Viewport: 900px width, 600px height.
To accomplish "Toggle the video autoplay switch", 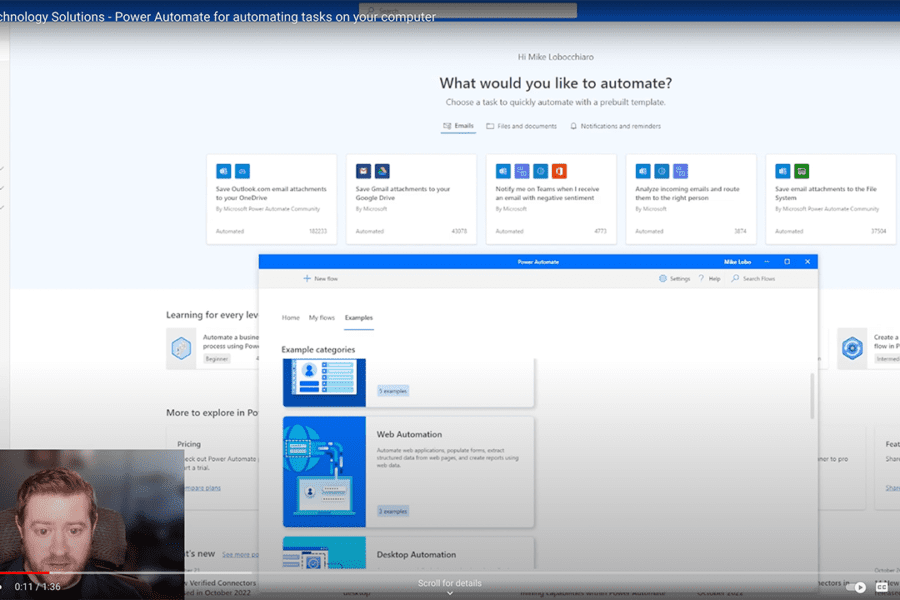I will [856, 587].
